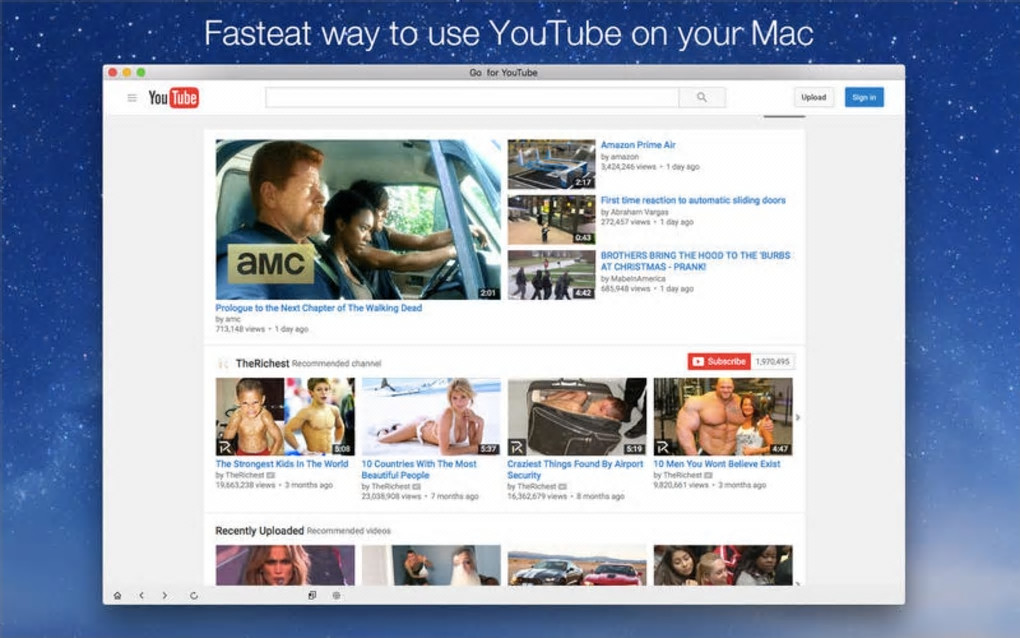Open the hamburger guide menu icon
Image resolution: width=1020 pixels, height=638 pixels.
pos(132,98)
